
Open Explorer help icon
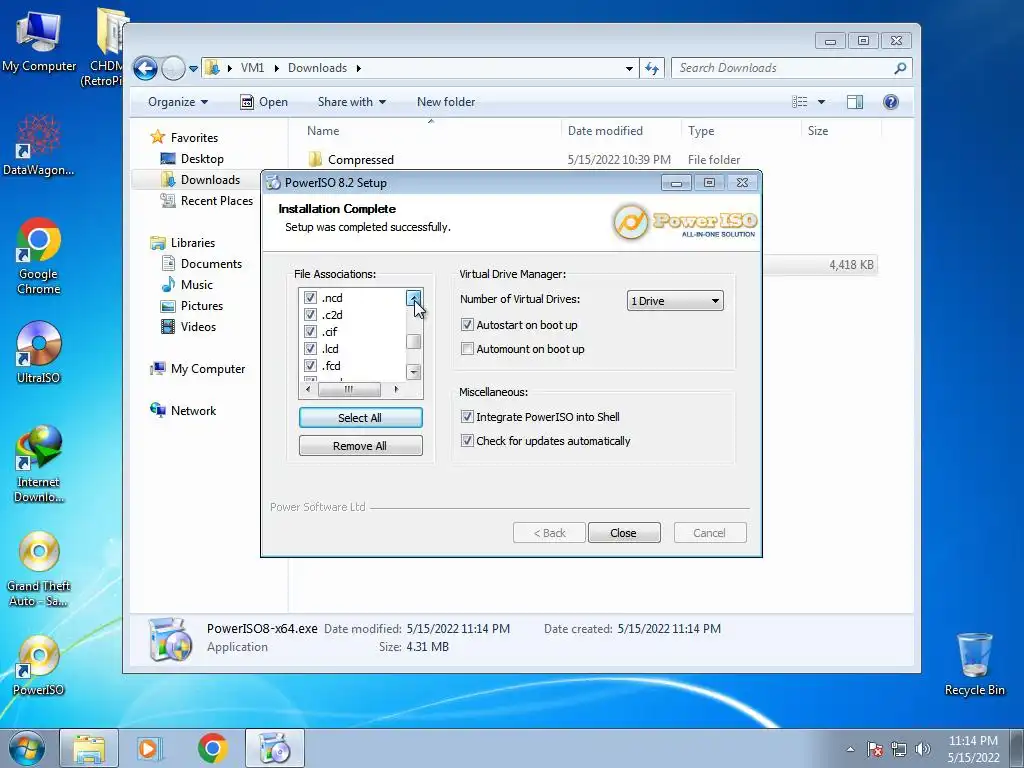tap(891, 102)
